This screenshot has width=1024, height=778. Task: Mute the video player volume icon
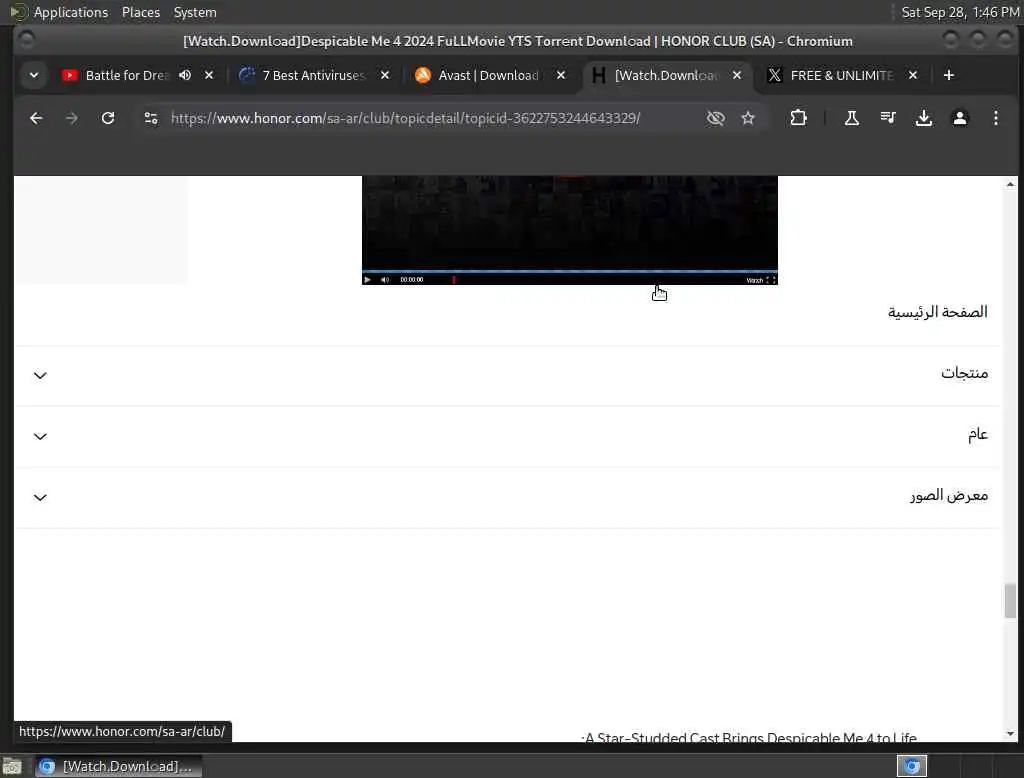point(385,280)
